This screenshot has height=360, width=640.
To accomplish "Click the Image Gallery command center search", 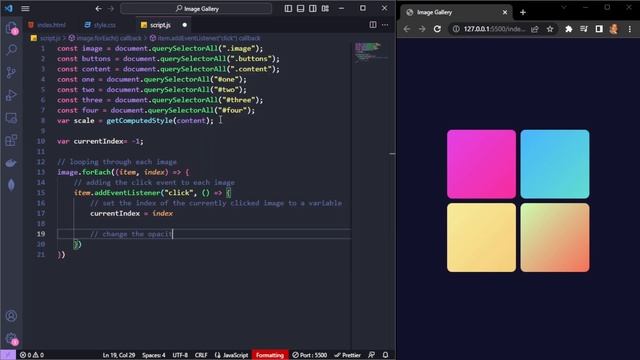I will click(196, 9).
